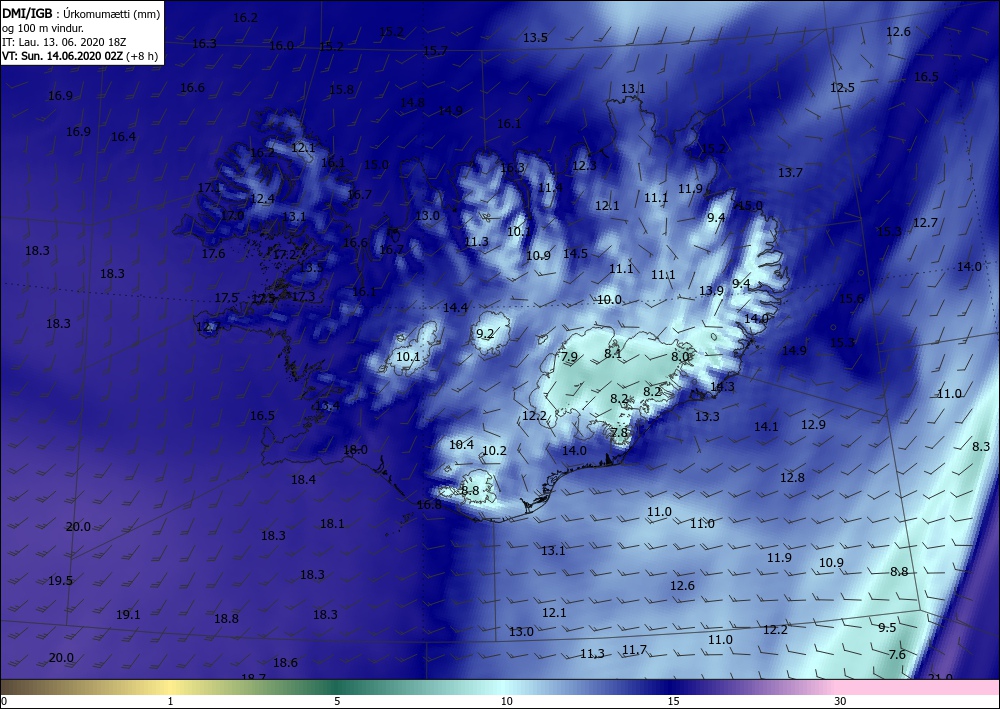Click the 15.8 map value

(341, 90)
